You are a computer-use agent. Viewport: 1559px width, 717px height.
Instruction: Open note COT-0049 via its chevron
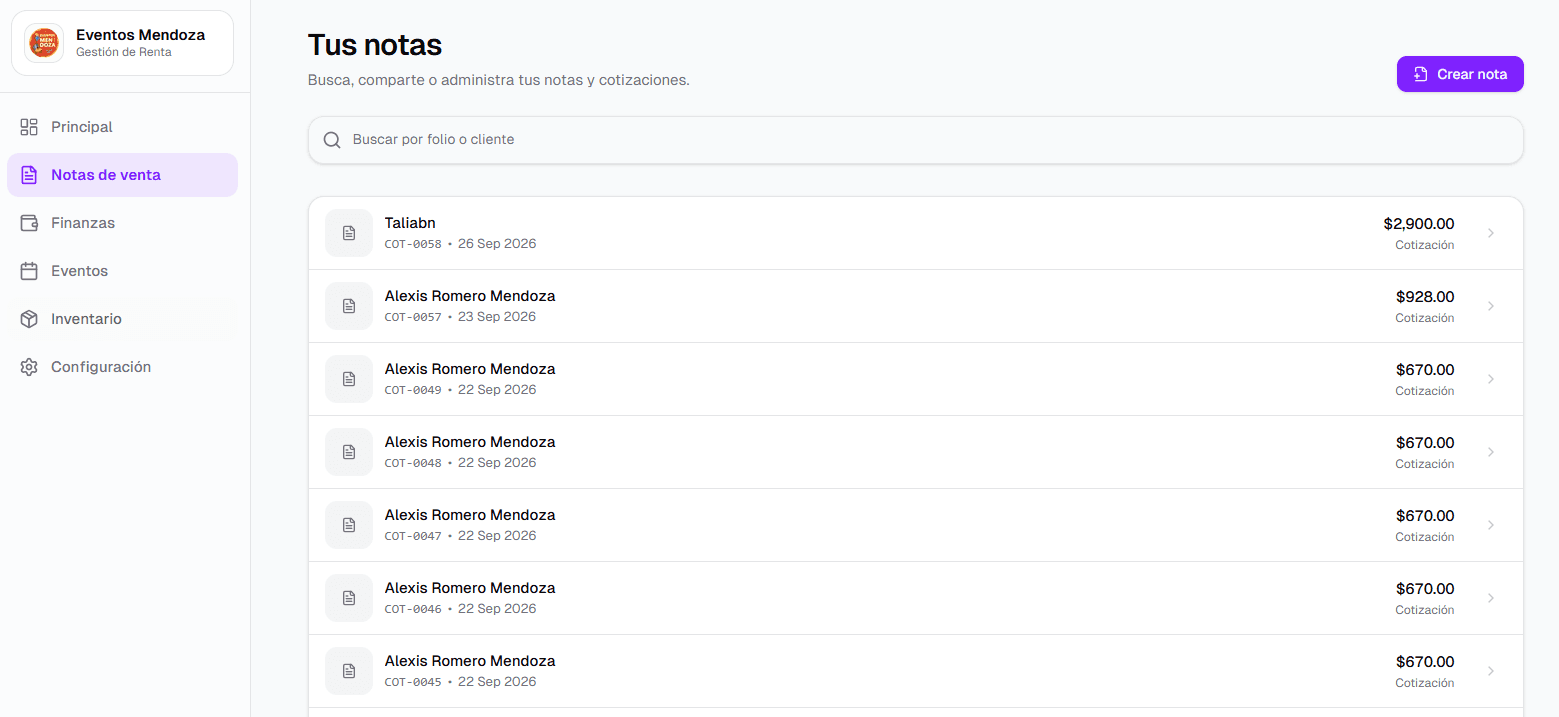(1491, 379)
